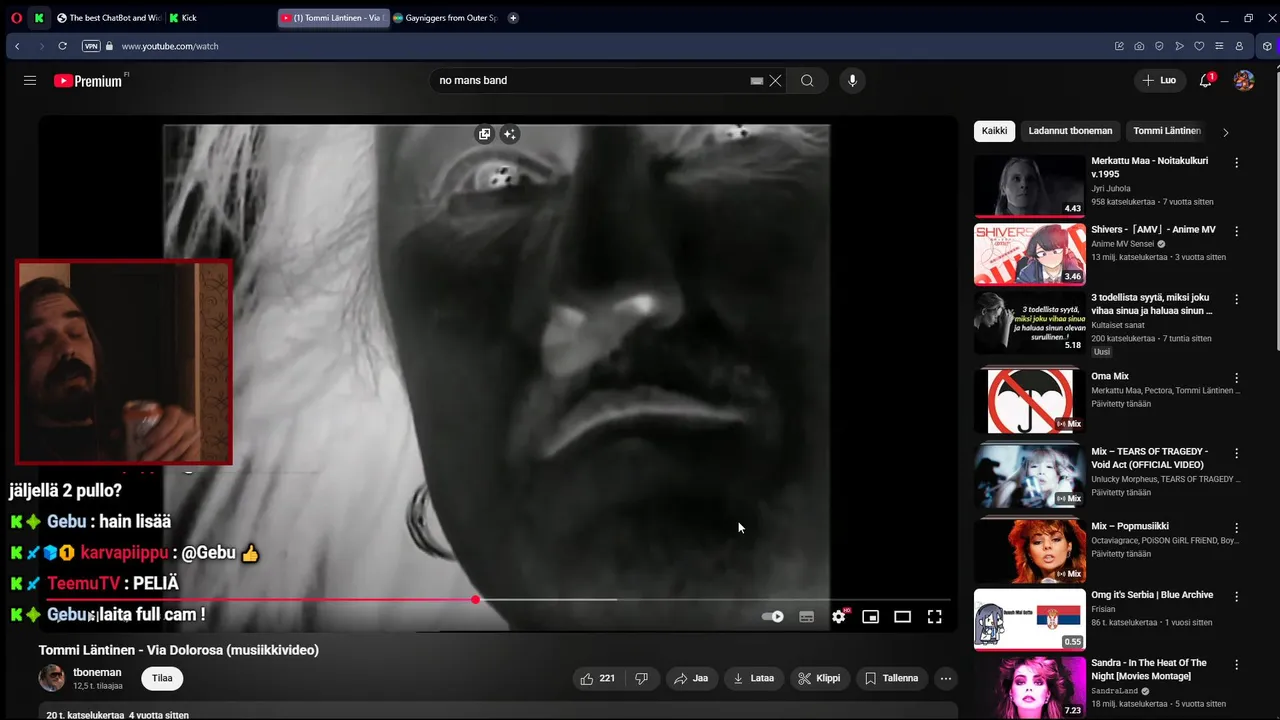Image resolution: width=1280 pixels, height=720 pixels.
Task: Open the YouTube account avatar menu
Action: pos(1244,80)
